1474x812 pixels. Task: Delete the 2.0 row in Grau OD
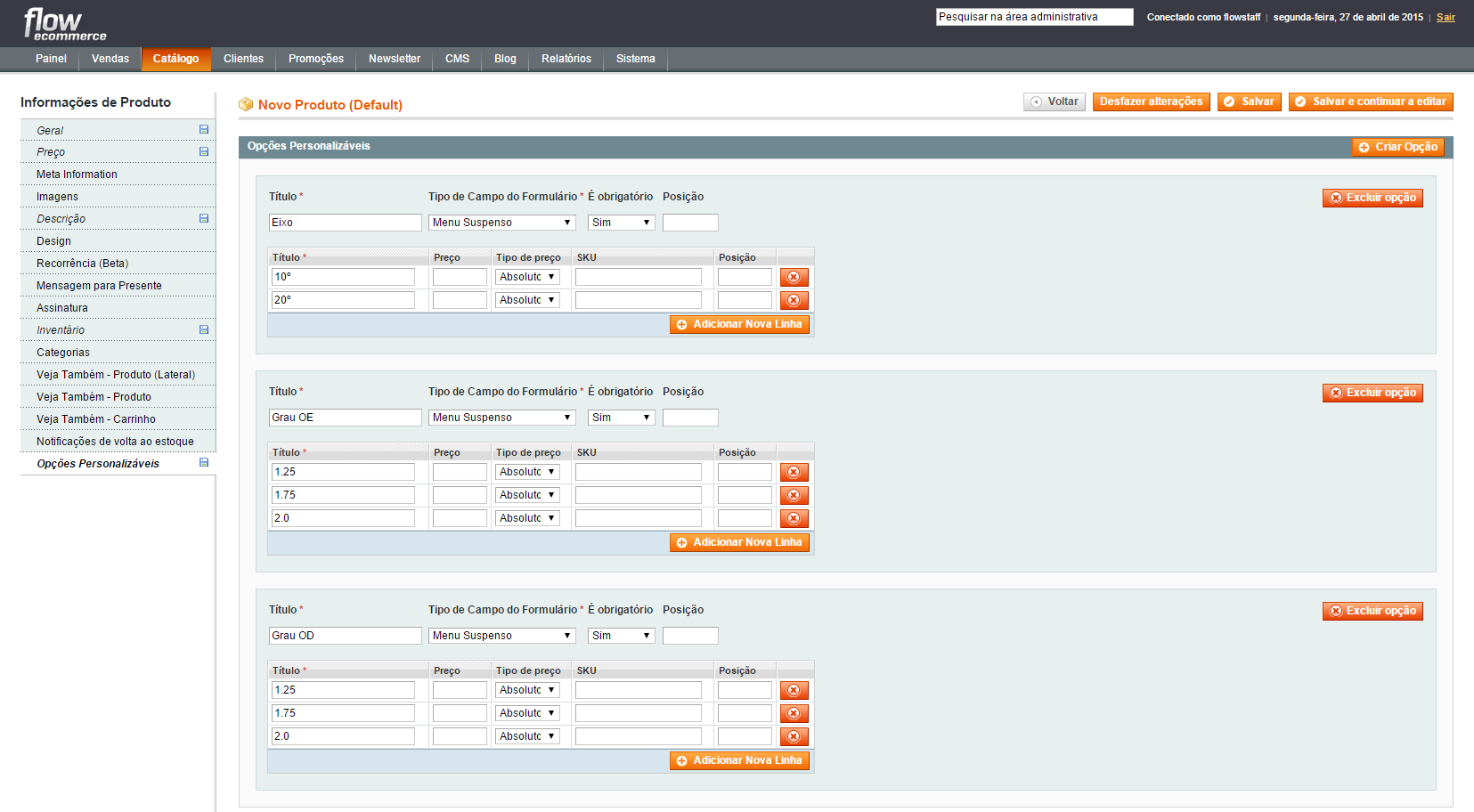tap(794, 736)
